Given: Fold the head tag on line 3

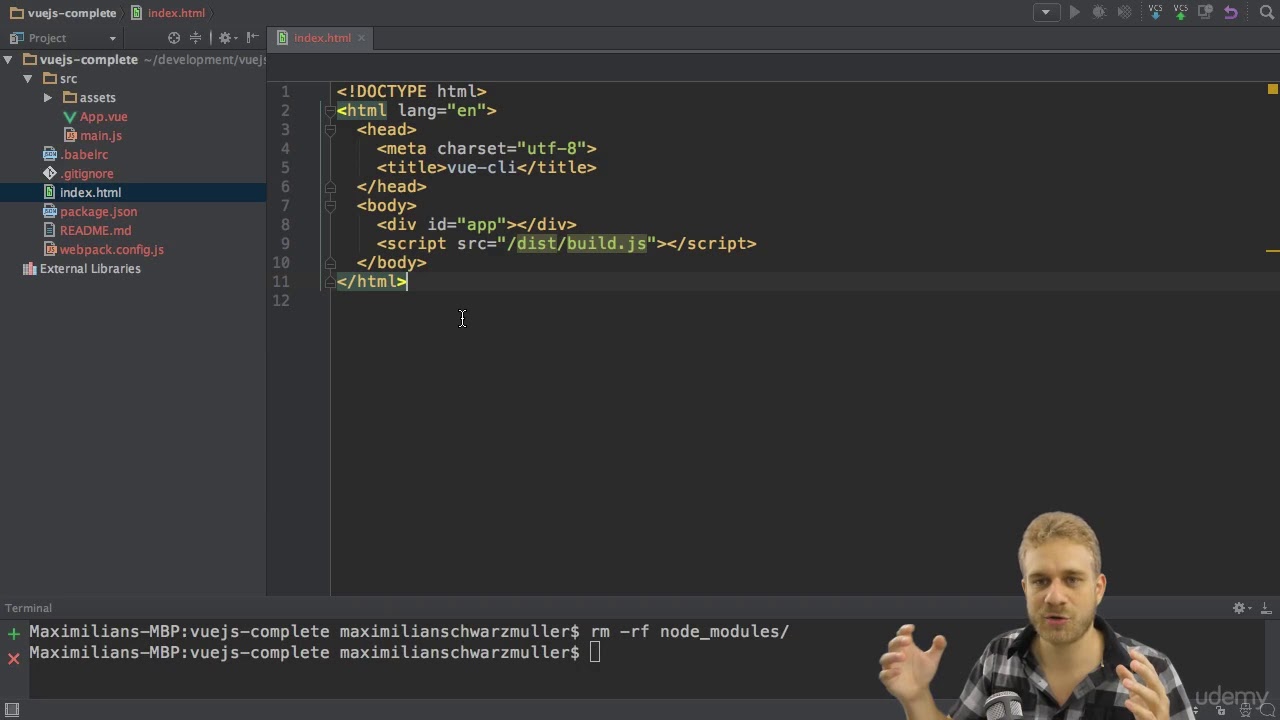Looking at the screenshot, I should point(329,130).
